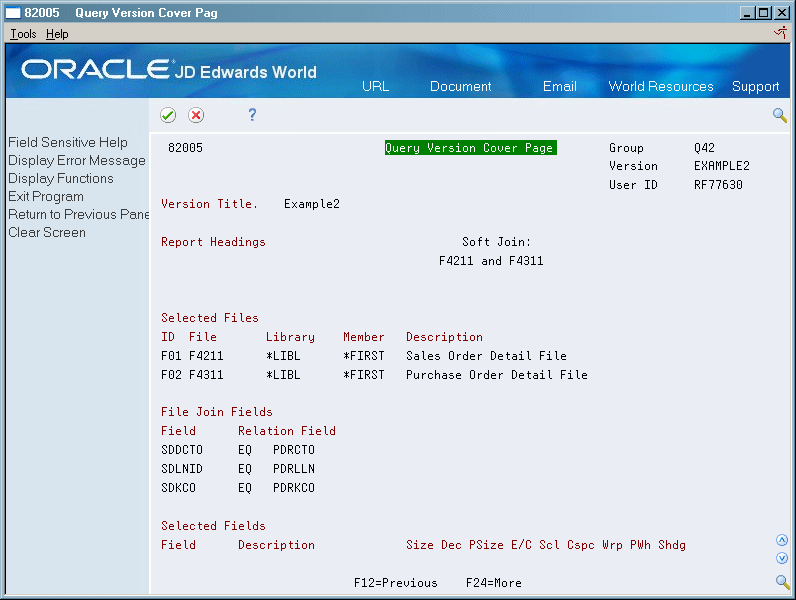Click Display Functions link
This screenshot has width=796, height=600.
pyautogui.click(x=61, y=178)
